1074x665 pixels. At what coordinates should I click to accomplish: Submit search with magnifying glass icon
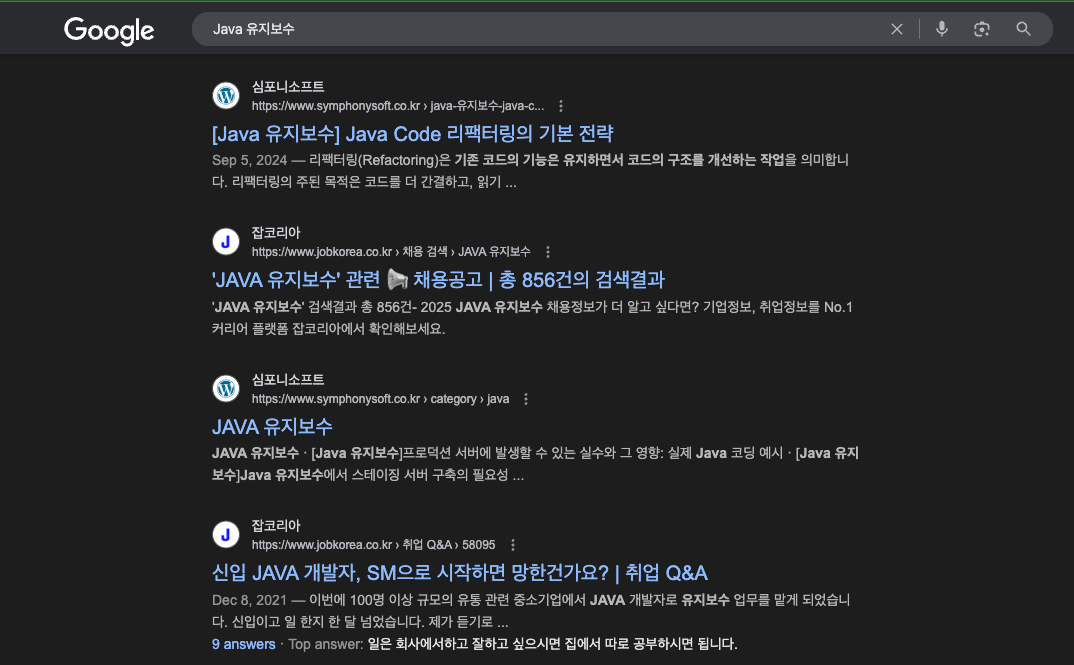point(1023,29)
